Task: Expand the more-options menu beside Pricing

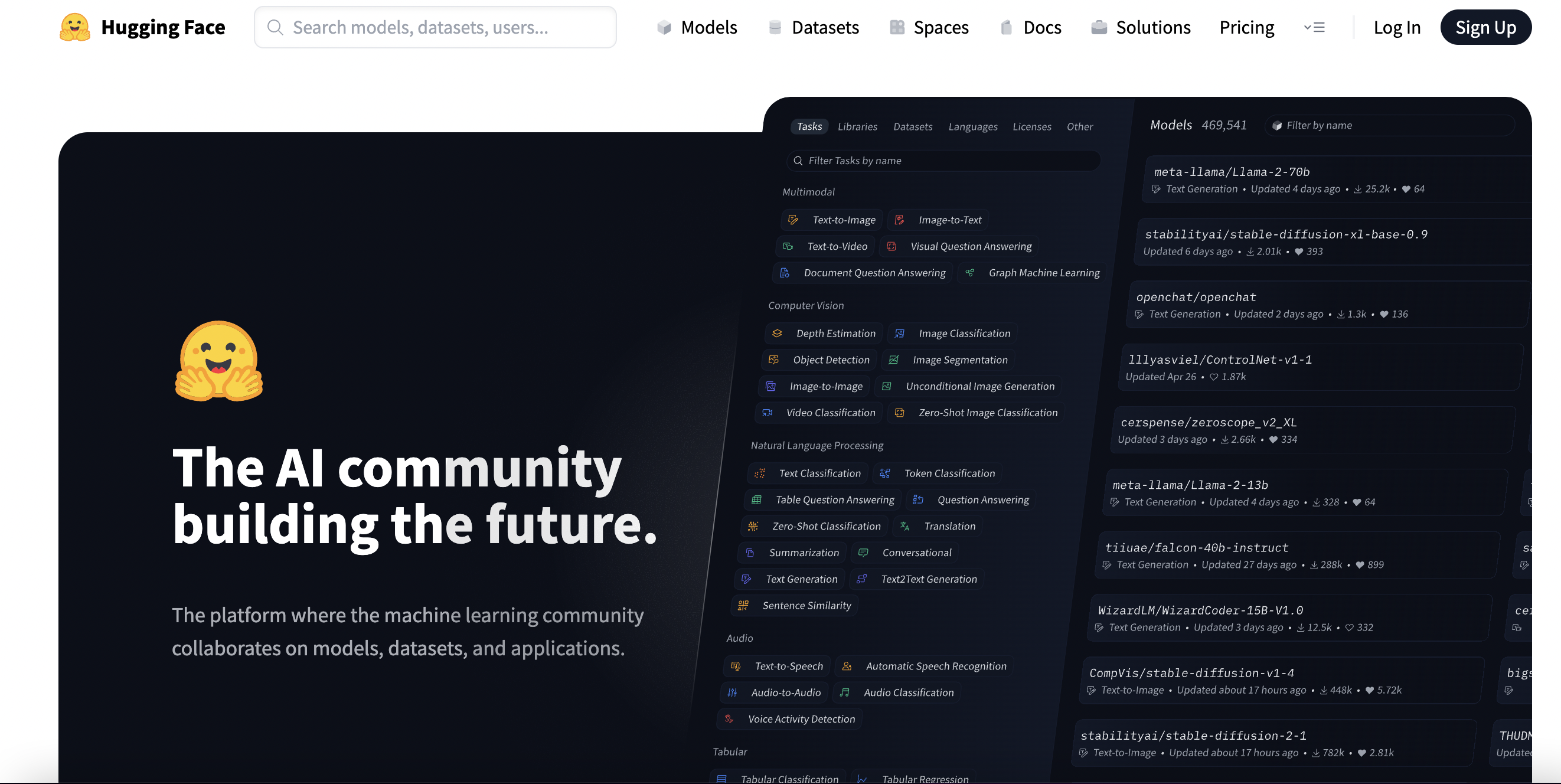Action: pyautogui.click(x=1314, y=27)
